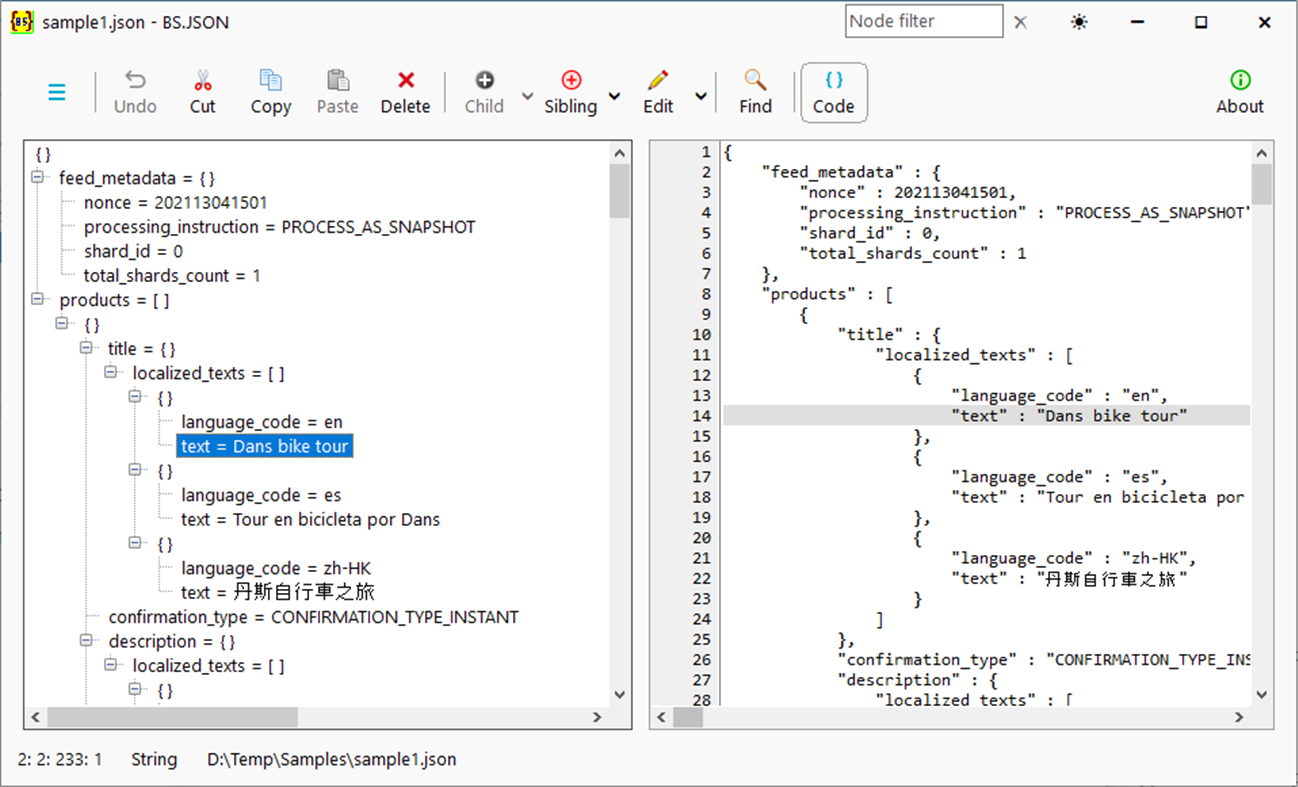The image size is (1298, 787).
Task: Select the nonce = 202113041501 node
Action: coord(176,203)
